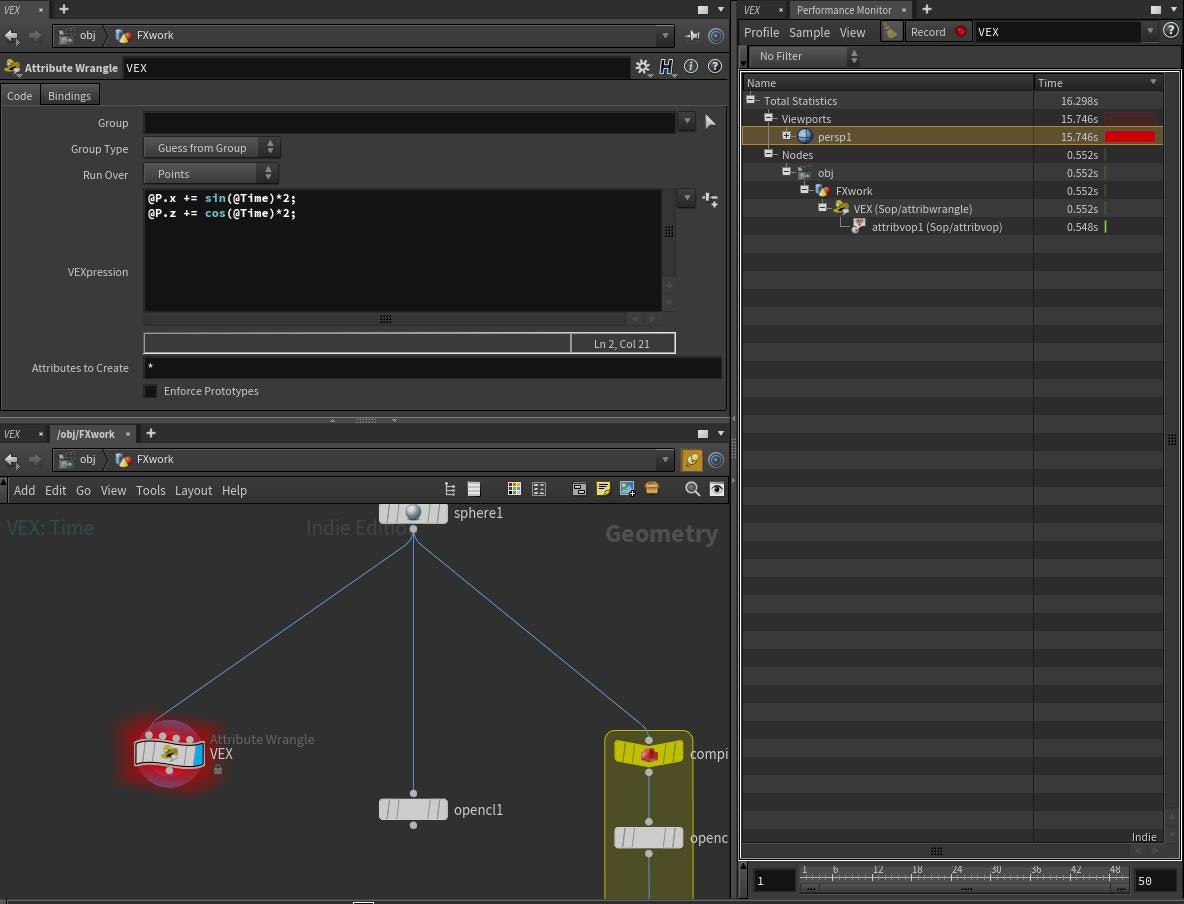Open the Layout menu in network editor
Viewport: 1184px width, 904px height.
193,490
